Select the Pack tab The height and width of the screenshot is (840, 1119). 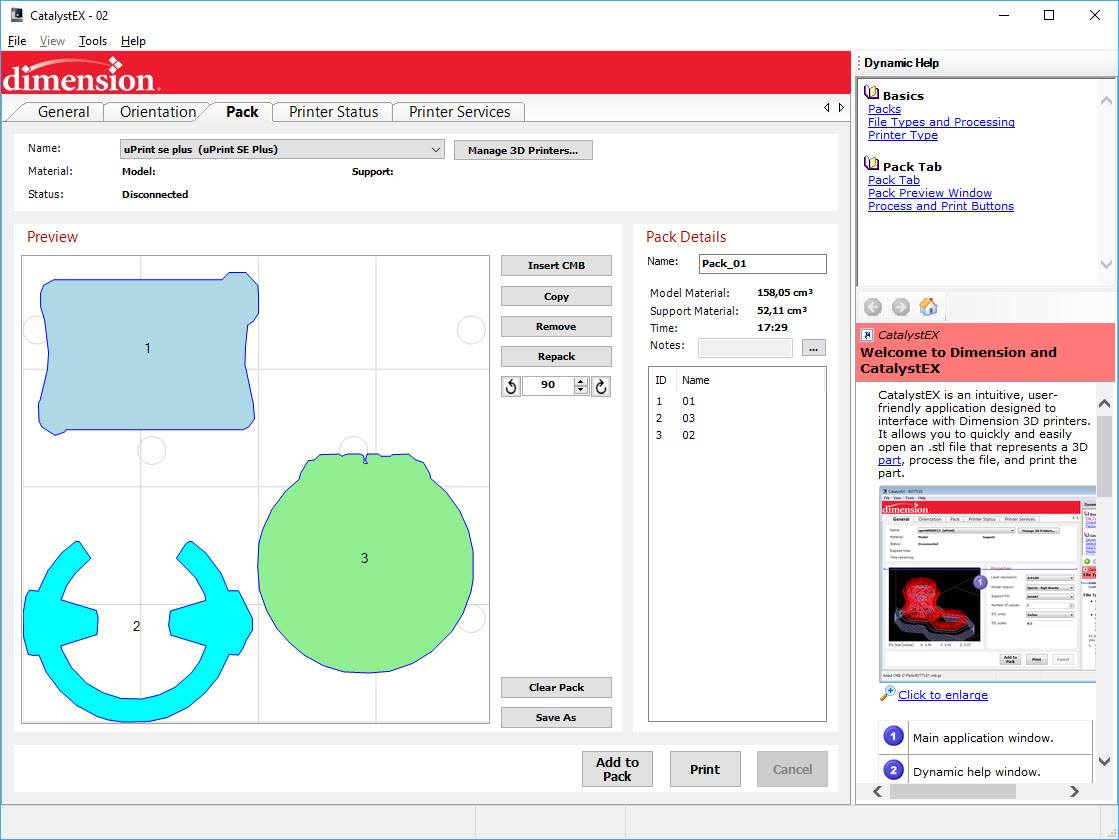pyautogui.click(x=242, y=112)
